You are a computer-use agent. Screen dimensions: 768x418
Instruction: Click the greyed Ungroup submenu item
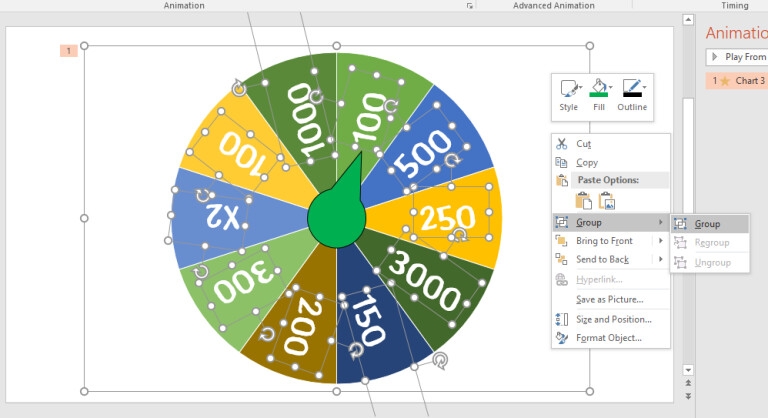710,263
